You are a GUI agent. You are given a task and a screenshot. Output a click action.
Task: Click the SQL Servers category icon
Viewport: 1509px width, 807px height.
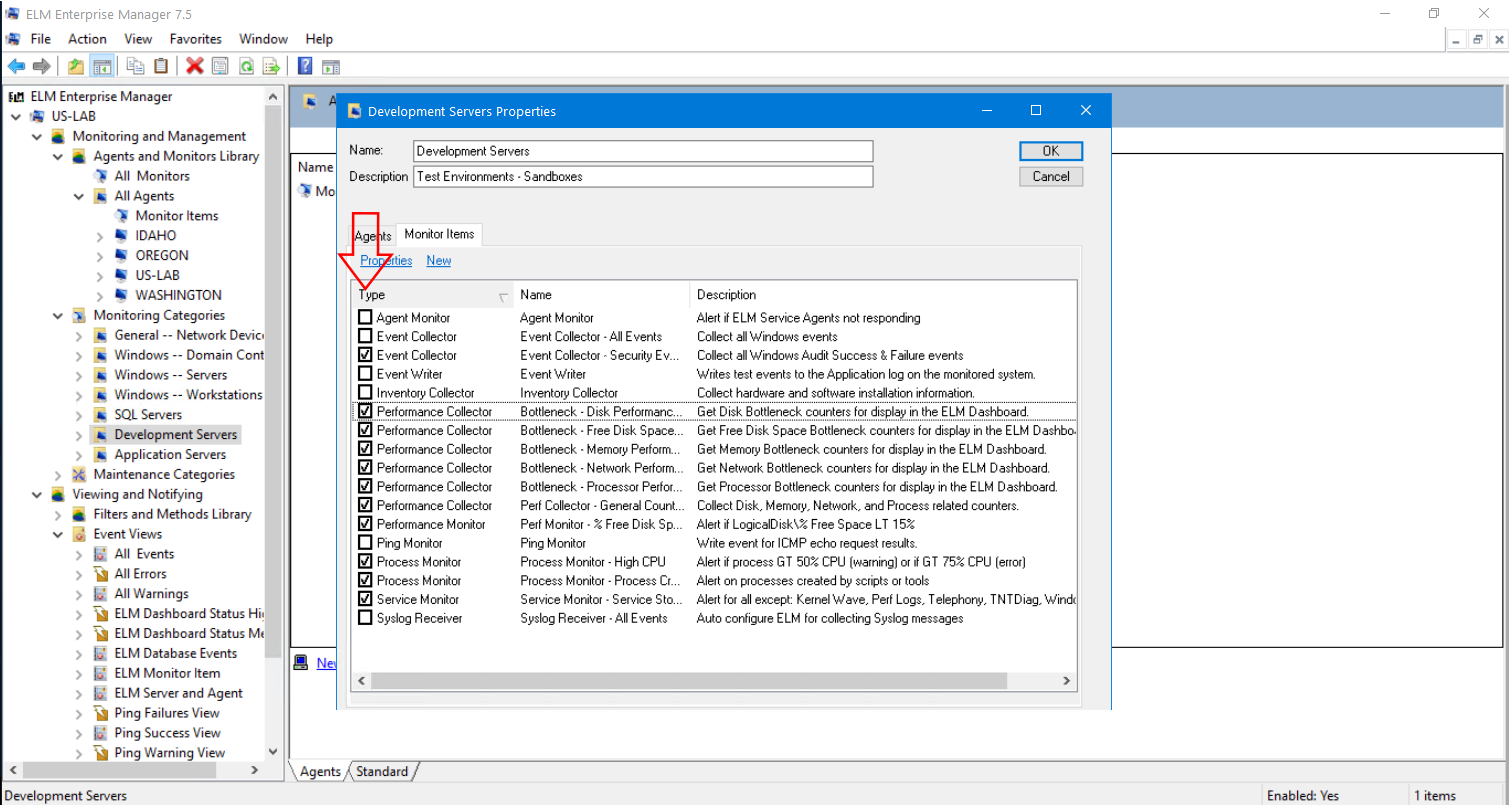point(100,415)
